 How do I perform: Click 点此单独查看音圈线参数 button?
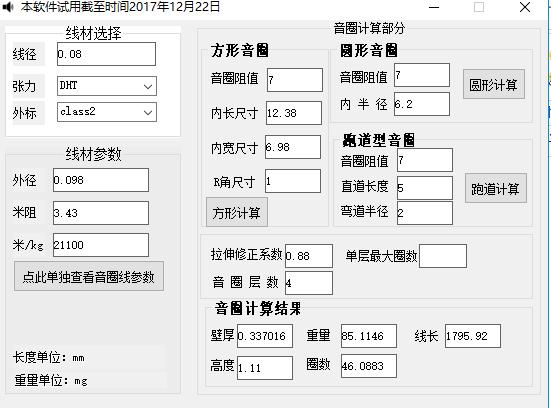coord(89,276)
